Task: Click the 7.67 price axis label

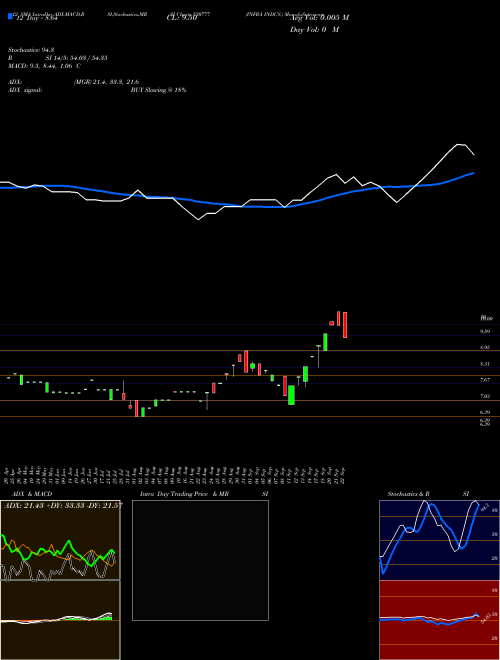Action: click(485, 380)
